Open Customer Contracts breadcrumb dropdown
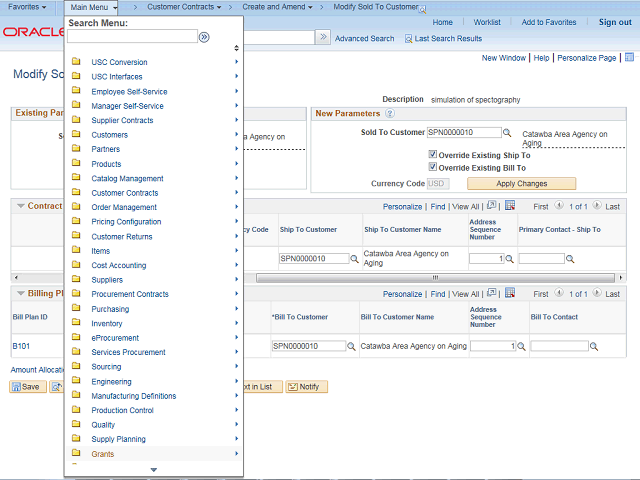 (x=184, y=7)
